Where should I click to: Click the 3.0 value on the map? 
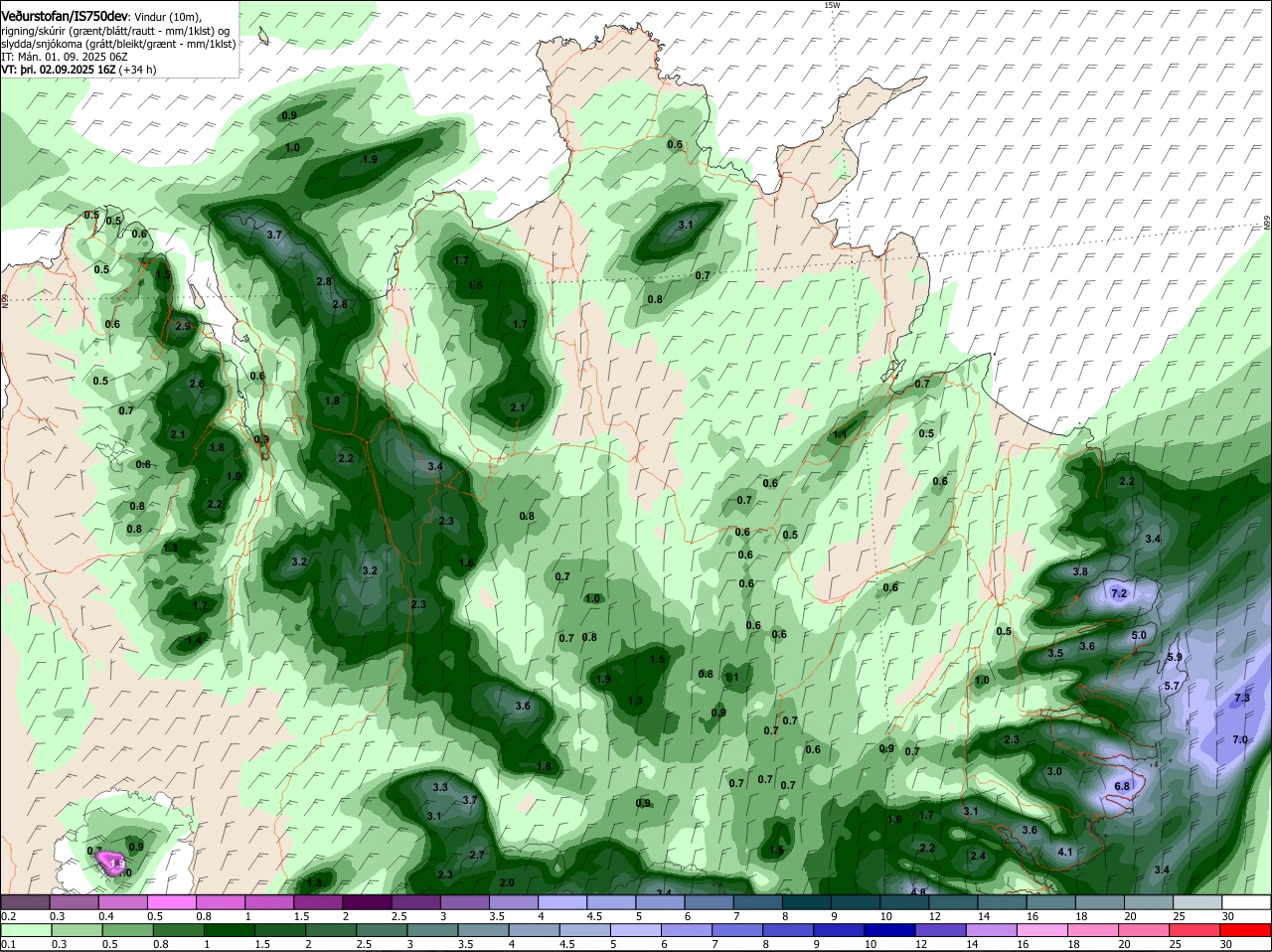(1054, 772)
